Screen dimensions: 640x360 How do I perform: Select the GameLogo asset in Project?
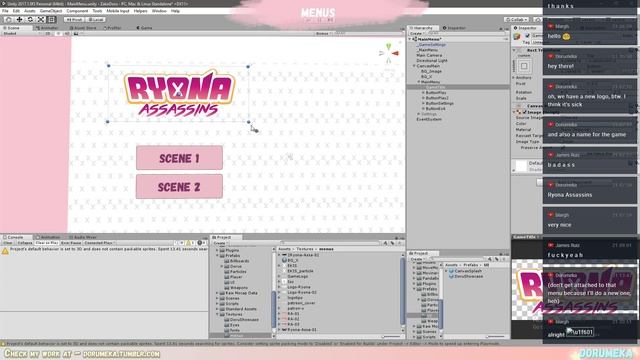(x=298, y=276)
